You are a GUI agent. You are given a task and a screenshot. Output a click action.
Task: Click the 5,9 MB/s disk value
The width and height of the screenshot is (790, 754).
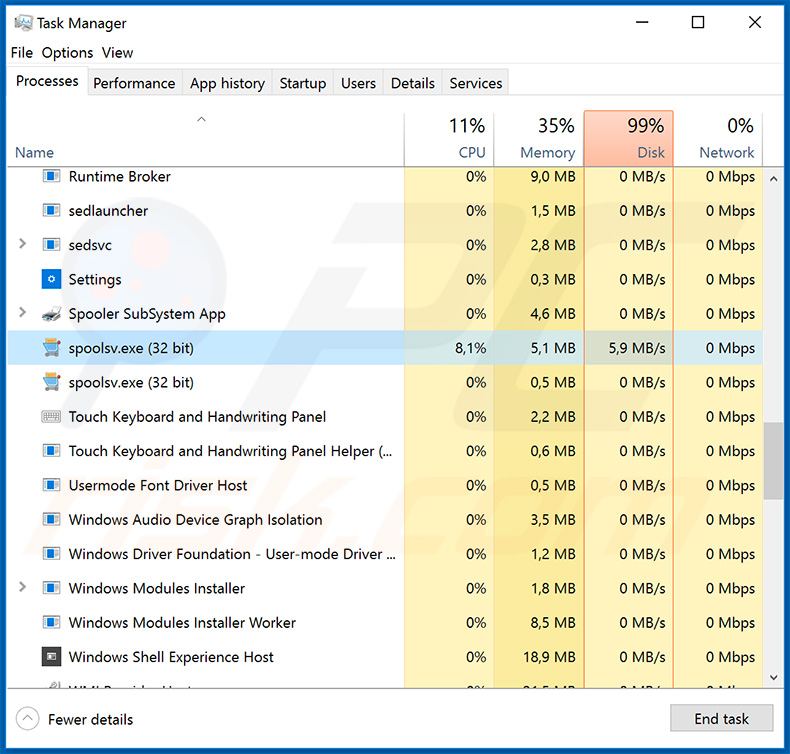(637, 348)
